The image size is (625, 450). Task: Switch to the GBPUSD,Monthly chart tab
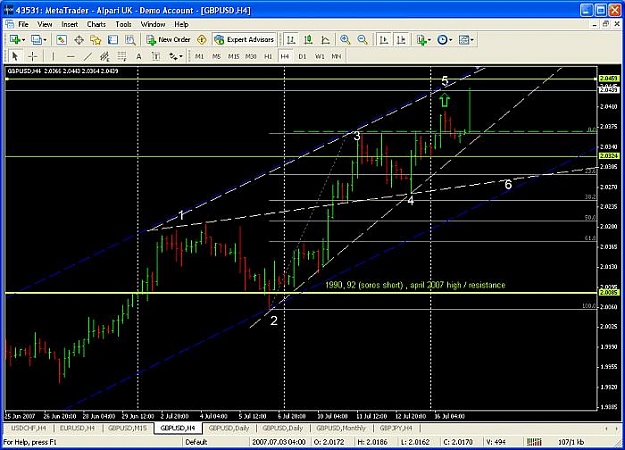[341, 428]
